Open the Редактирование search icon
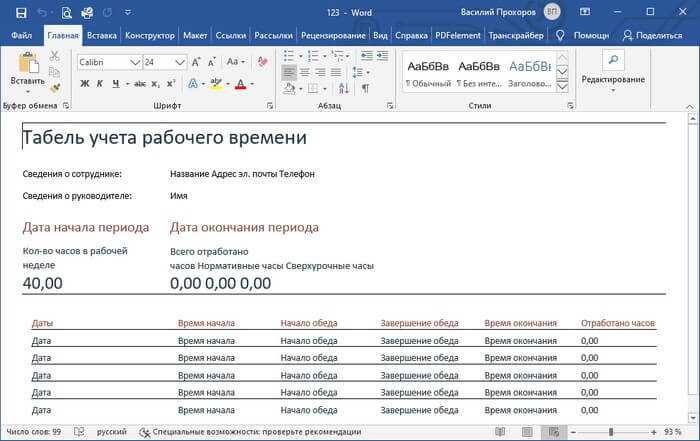Image resolution: width=700 pixels, height=441 pixels. (x=613, y=60)
